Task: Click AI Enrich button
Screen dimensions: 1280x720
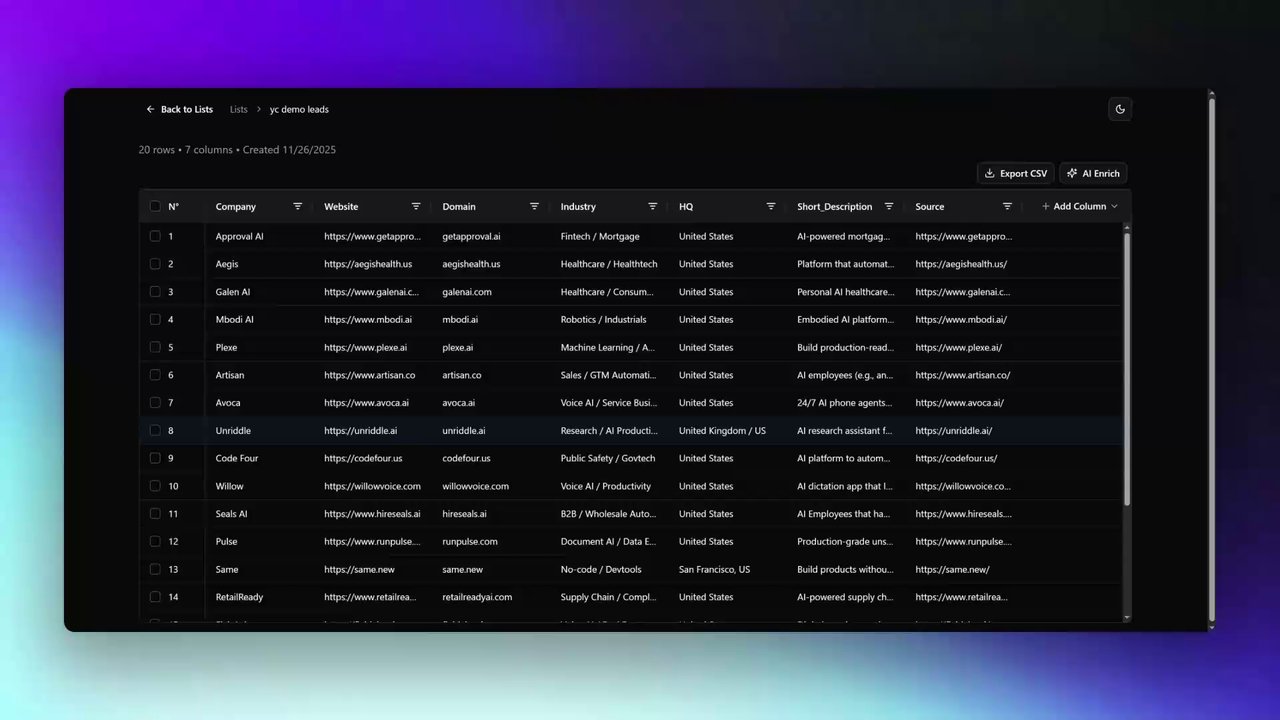Action: (1093, 173)
